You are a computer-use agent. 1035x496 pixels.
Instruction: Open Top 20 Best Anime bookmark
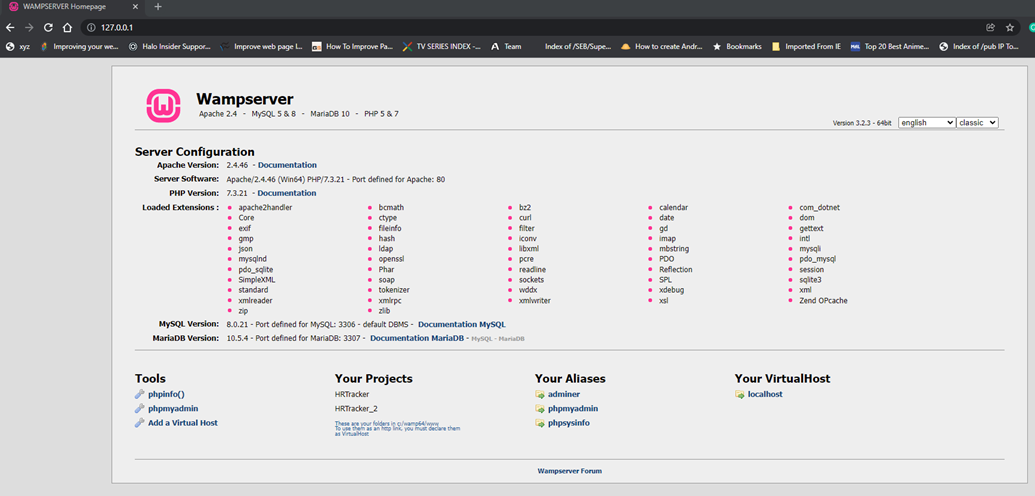[890, 47]
